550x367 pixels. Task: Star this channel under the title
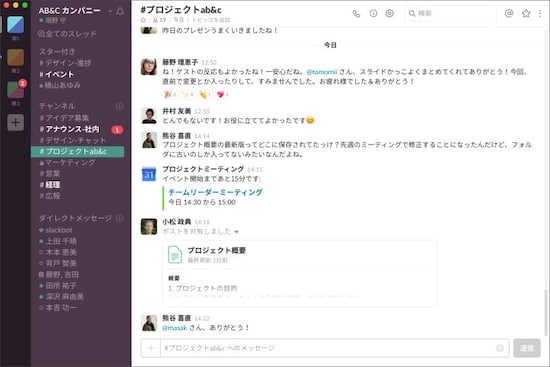pyautogui.click(x=143, y=20)
